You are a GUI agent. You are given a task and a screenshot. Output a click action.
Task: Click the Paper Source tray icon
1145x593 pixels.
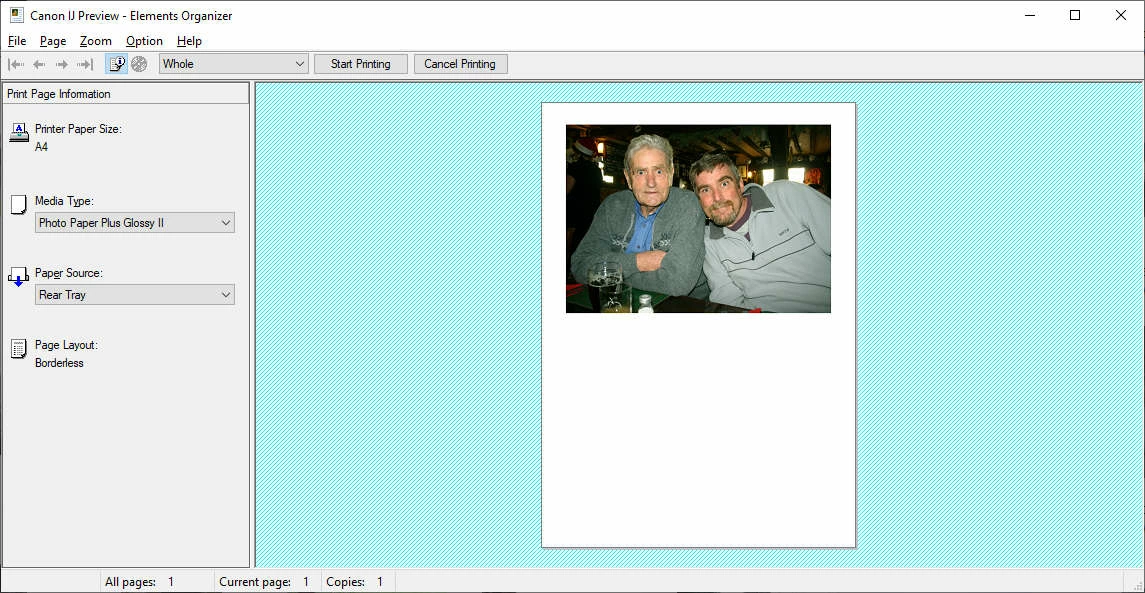click(18, 278)
